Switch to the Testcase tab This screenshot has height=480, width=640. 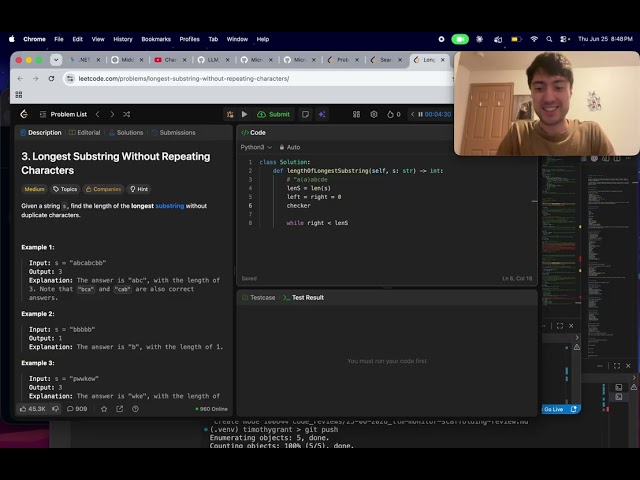tap(259, 298)
